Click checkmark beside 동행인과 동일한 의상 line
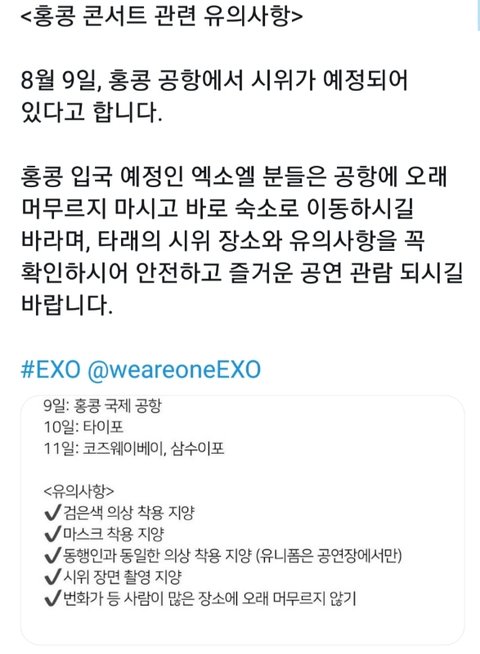This screenshot has width=480, height=654. click(53, 556)
